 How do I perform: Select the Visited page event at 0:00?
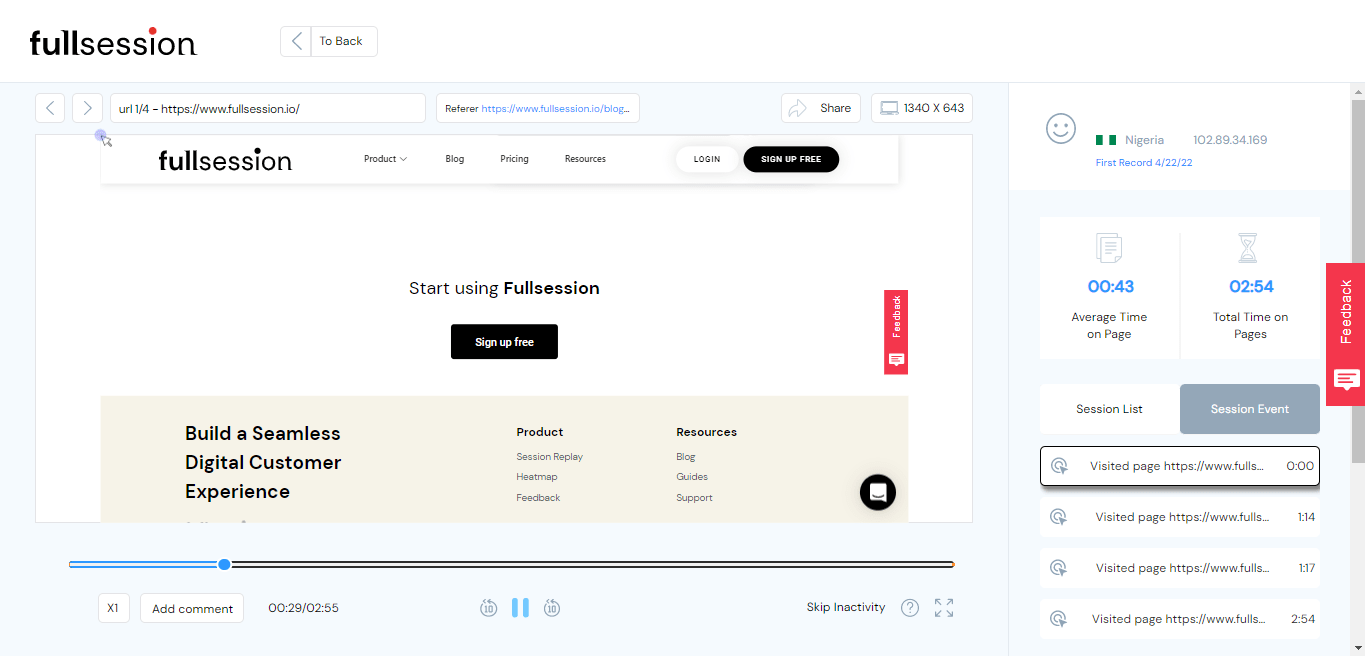click(1180, 466)
